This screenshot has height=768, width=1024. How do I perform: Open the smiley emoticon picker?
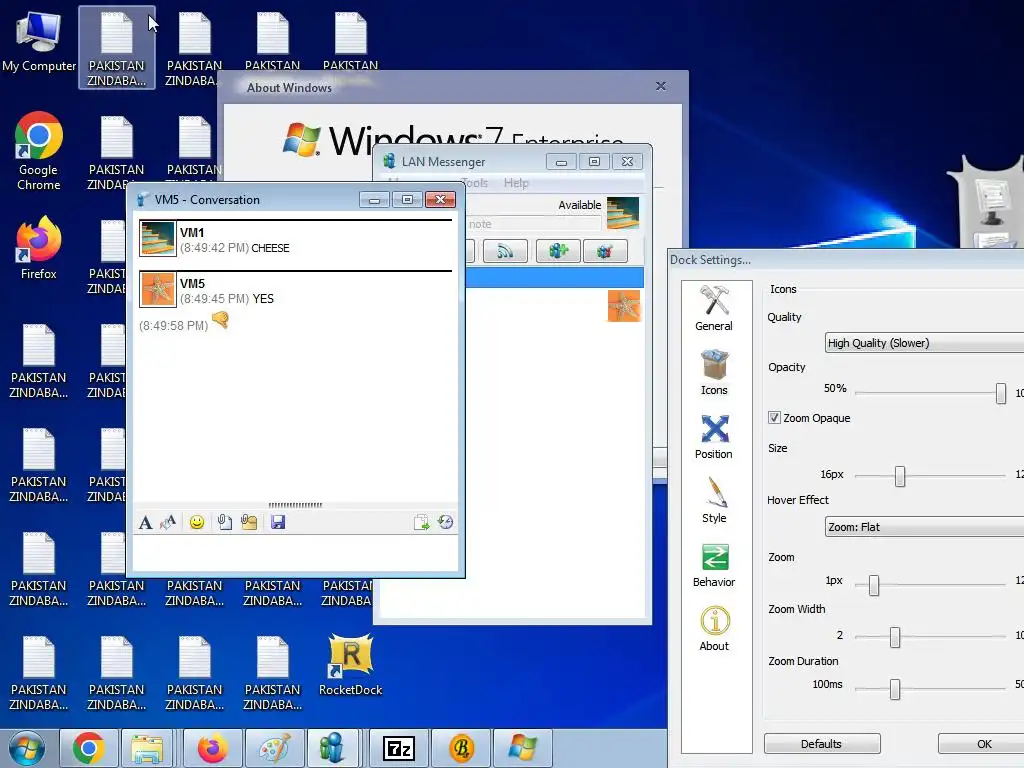(x=197, y=522)
